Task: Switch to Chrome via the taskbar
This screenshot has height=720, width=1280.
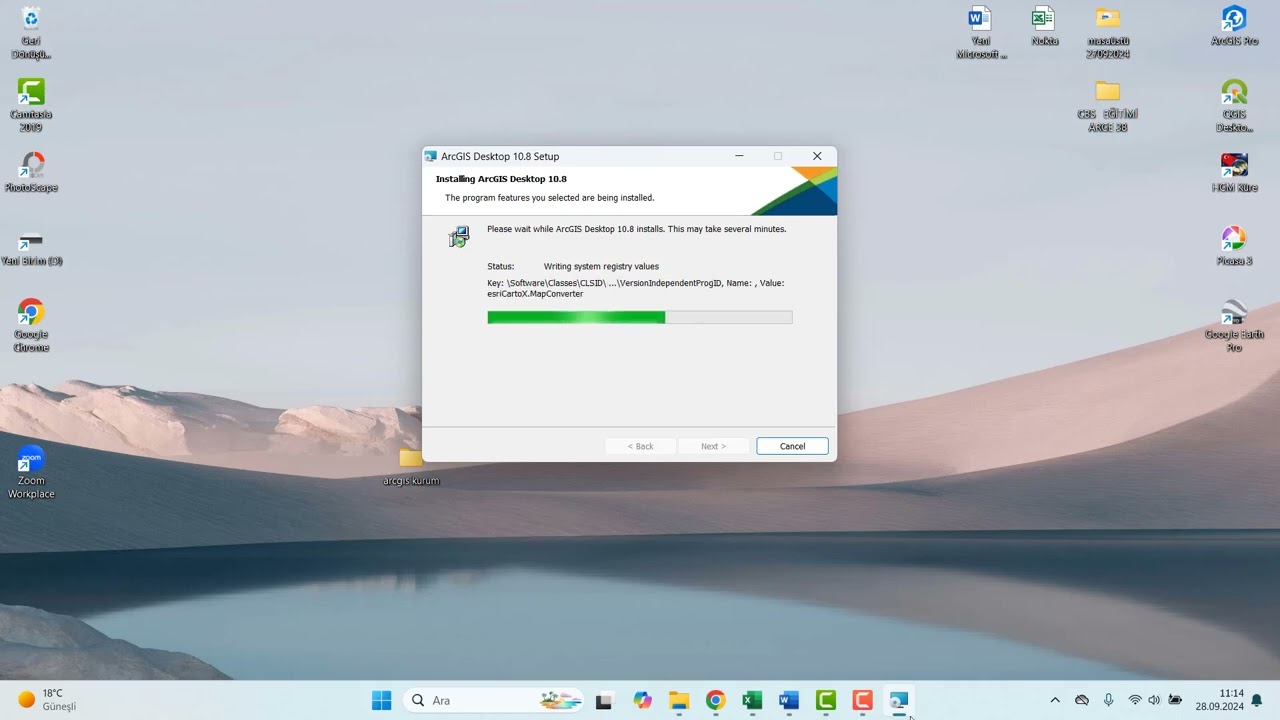Action: coord(716,701)
